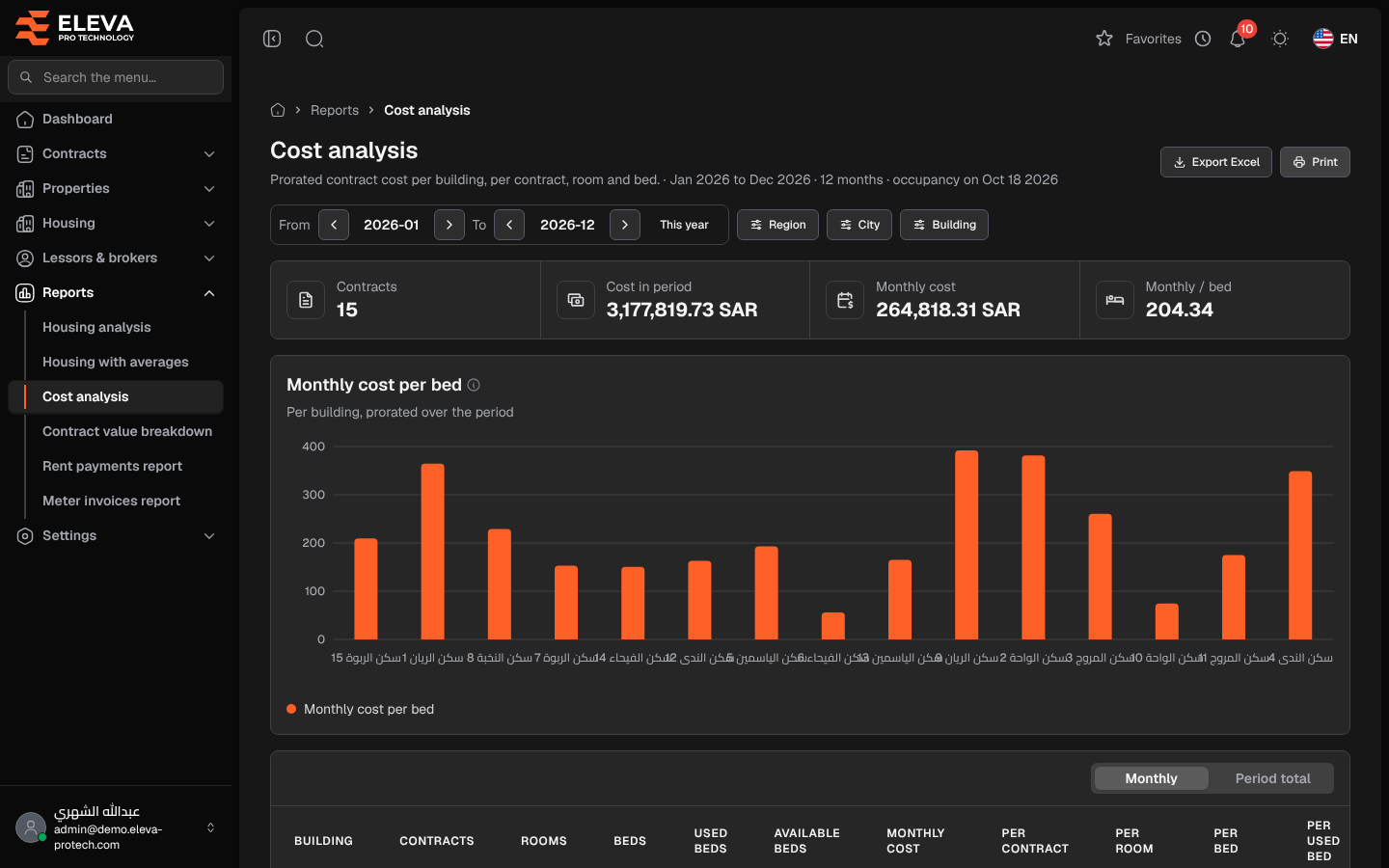Step From month 2026-01 backward
The width and height of the screenshot is (1389, 868).
tap(334, 225)
